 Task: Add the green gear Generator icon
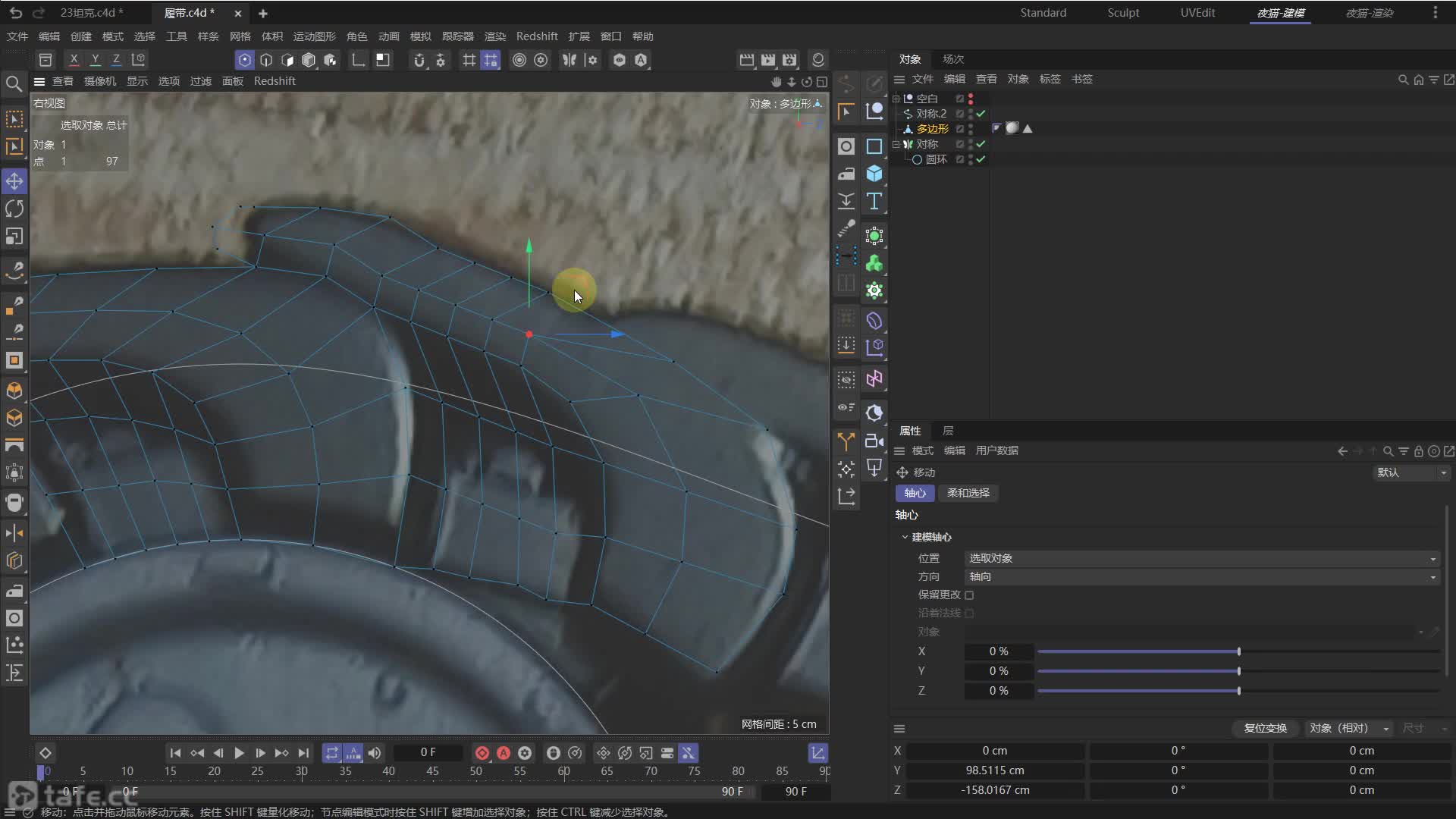coord(874,290)
